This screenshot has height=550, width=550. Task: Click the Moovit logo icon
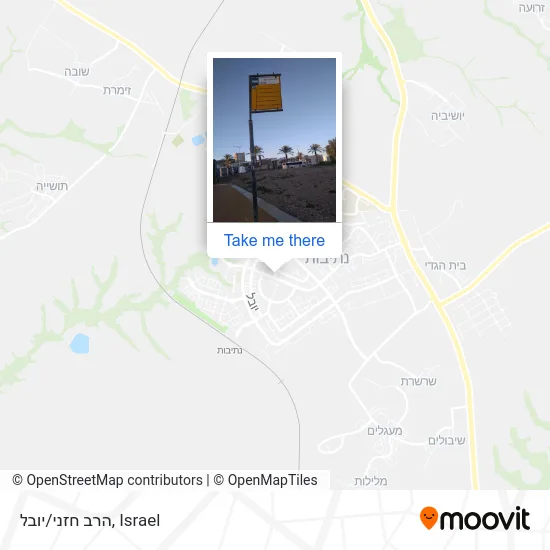pyautogui.click(x=429, y=518)
